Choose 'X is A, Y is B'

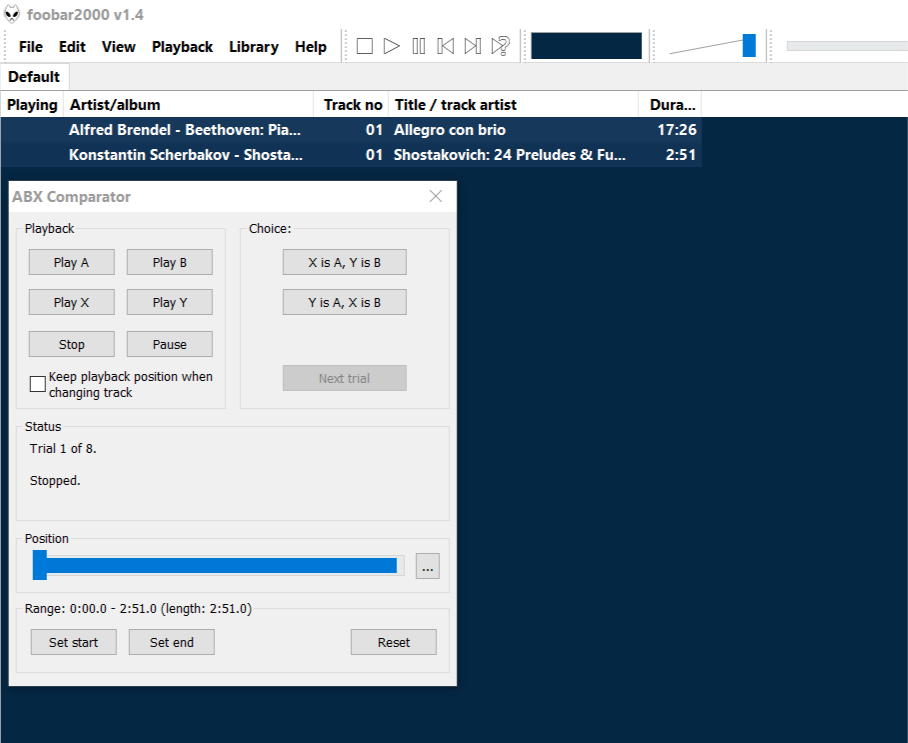tap(345, 262)
